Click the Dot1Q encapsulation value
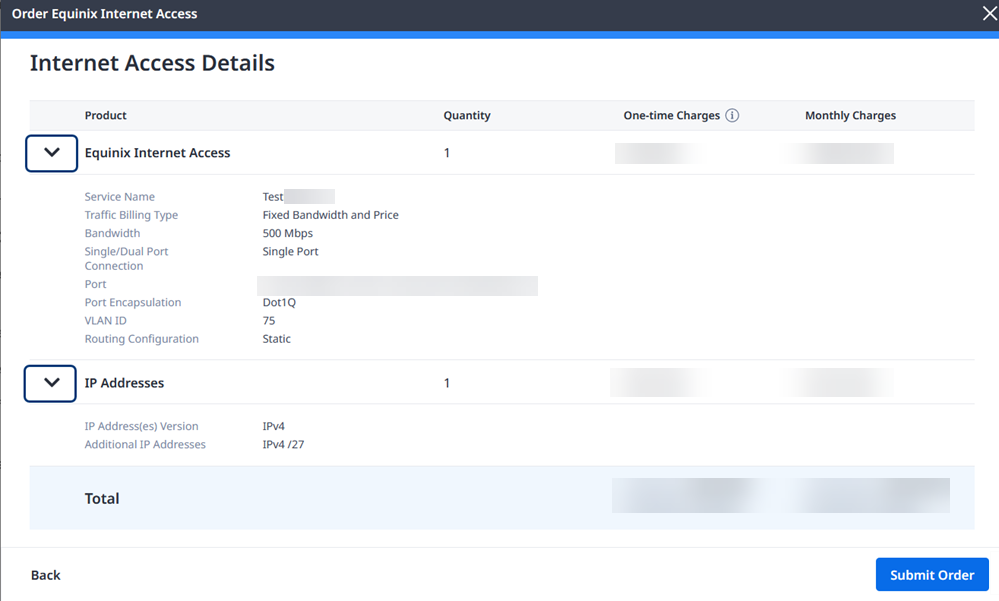999x601 pixels. (279, 302)
